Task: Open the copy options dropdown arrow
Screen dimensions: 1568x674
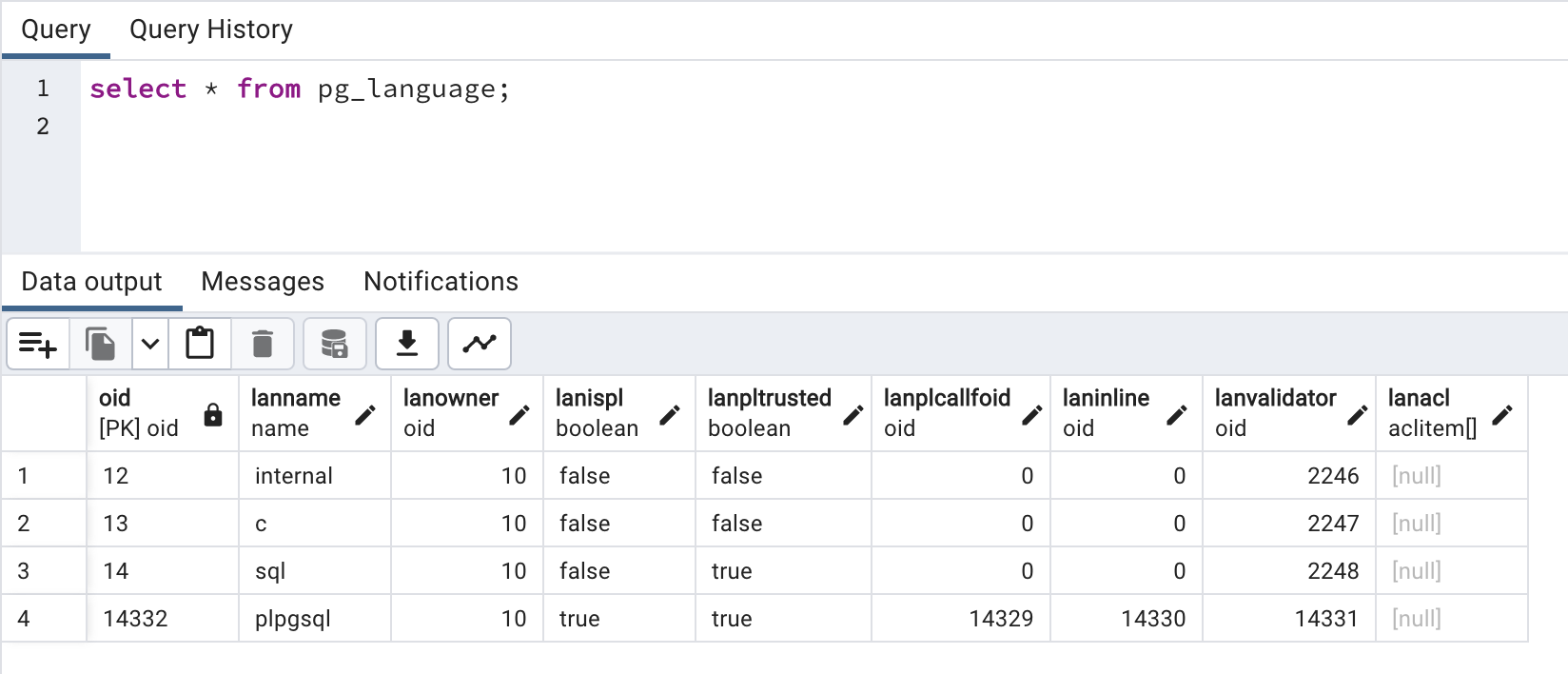Action: [x=150, y=344]
